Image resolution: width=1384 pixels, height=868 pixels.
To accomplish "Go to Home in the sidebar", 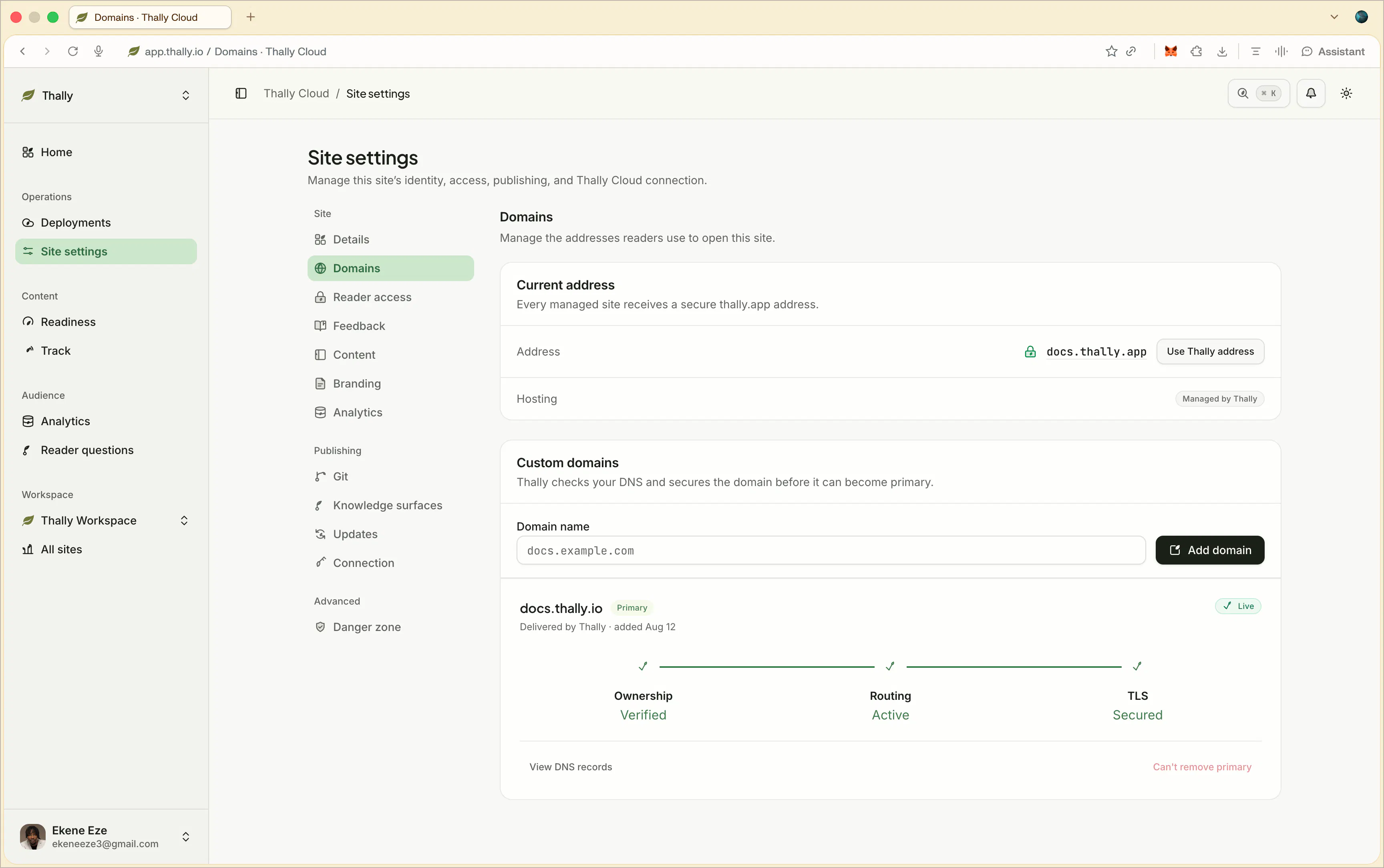I will point(106,152).
